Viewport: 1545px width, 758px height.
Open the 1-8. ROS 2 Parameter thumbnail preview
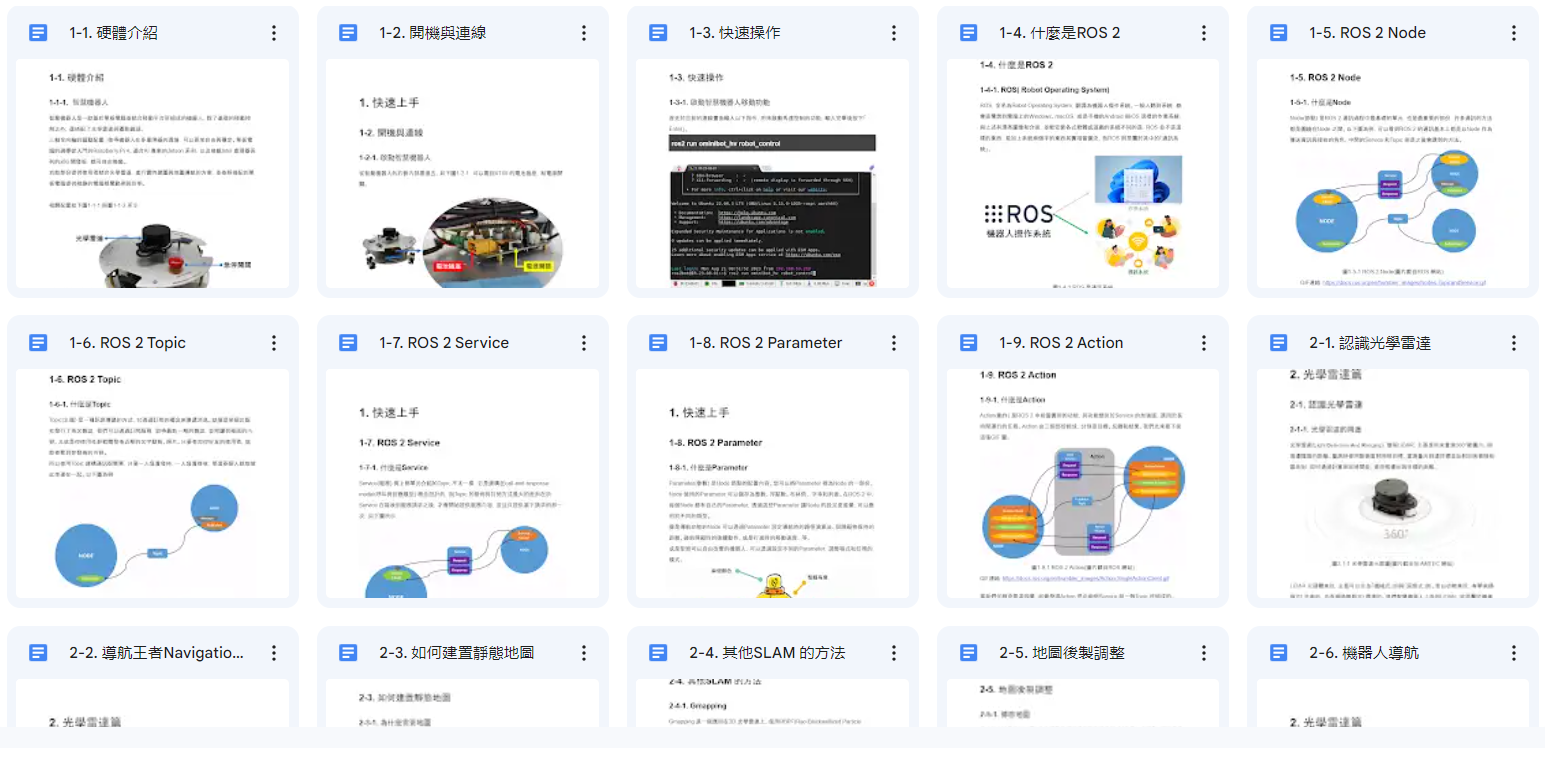point(773,484)
